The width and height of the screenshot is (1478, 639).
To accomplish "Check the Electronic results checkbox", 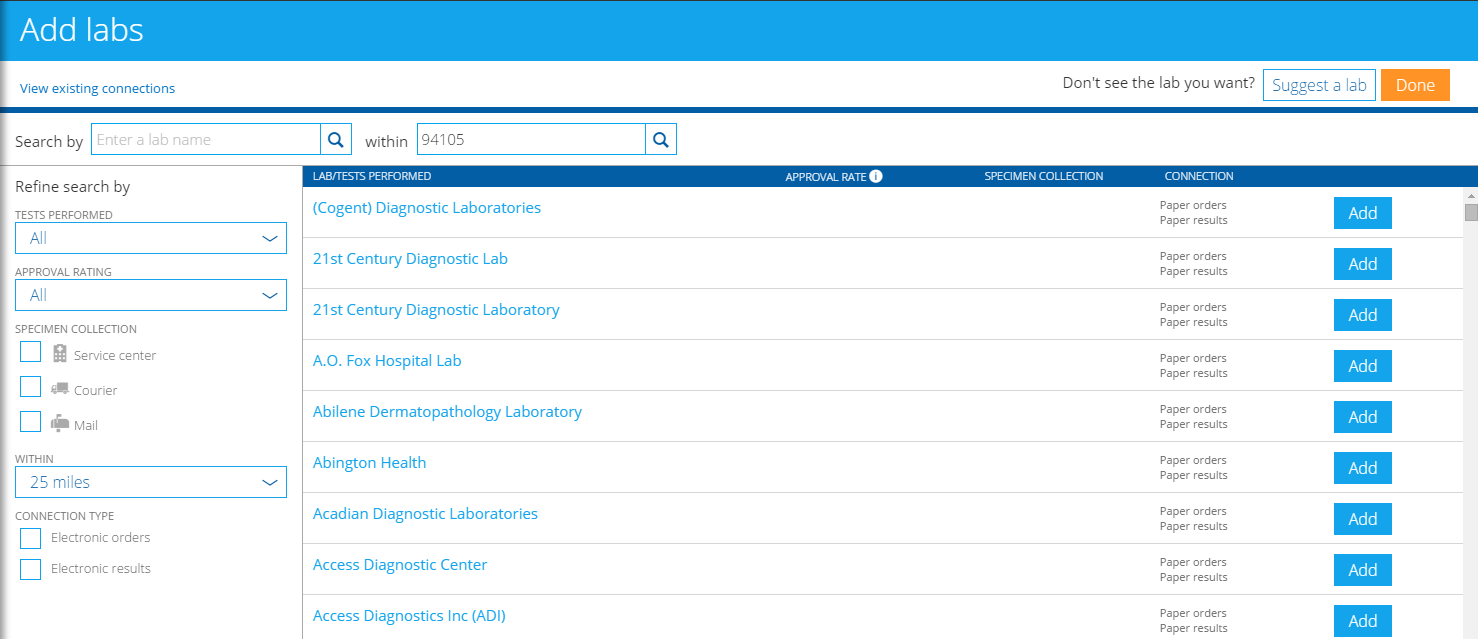I will pyautogui.click(x=31, y=569).
